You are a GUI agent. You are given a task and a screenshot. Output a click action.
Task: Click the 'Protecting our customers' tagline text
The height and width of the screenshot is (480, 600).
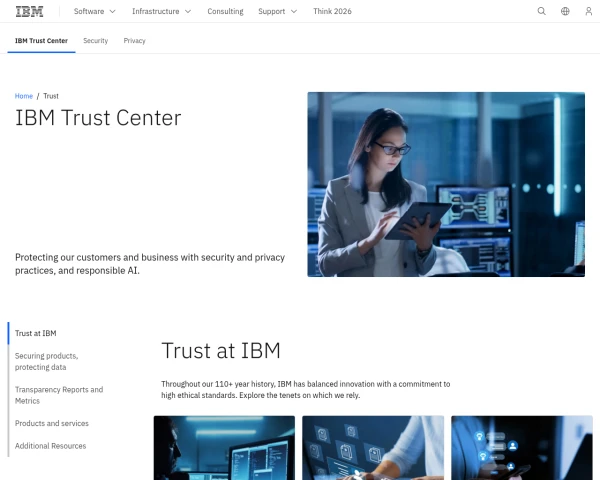pos(150,264)
